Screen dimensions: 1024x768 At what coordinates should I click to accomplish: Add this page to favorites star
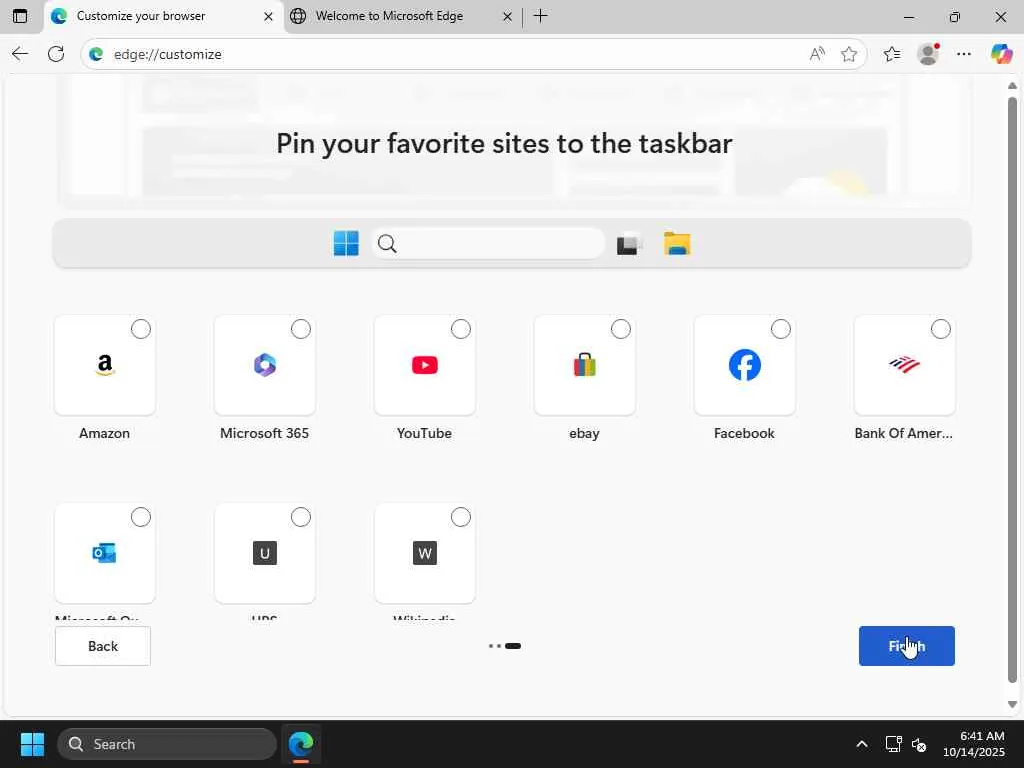pos(848,54)
